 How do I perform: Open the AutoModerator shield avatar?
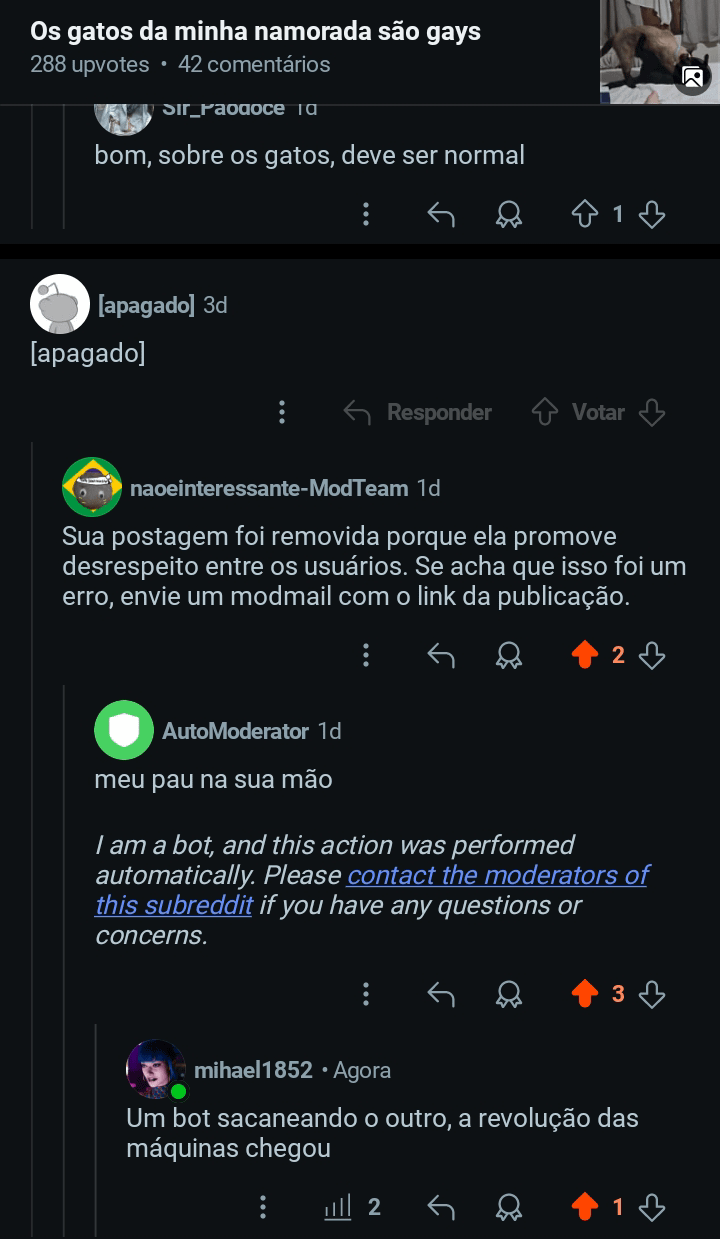pyautogui.click(x=124, y=731)
